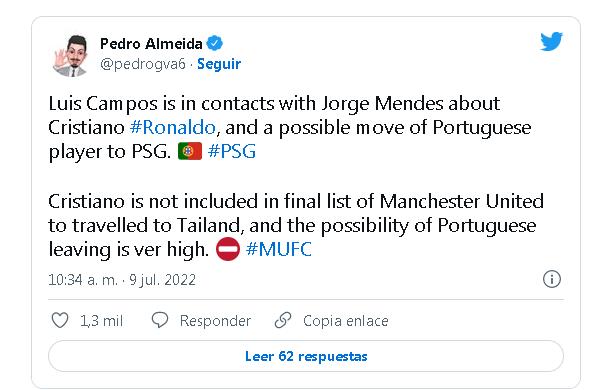Click the blue verified badge

(214, 43)
